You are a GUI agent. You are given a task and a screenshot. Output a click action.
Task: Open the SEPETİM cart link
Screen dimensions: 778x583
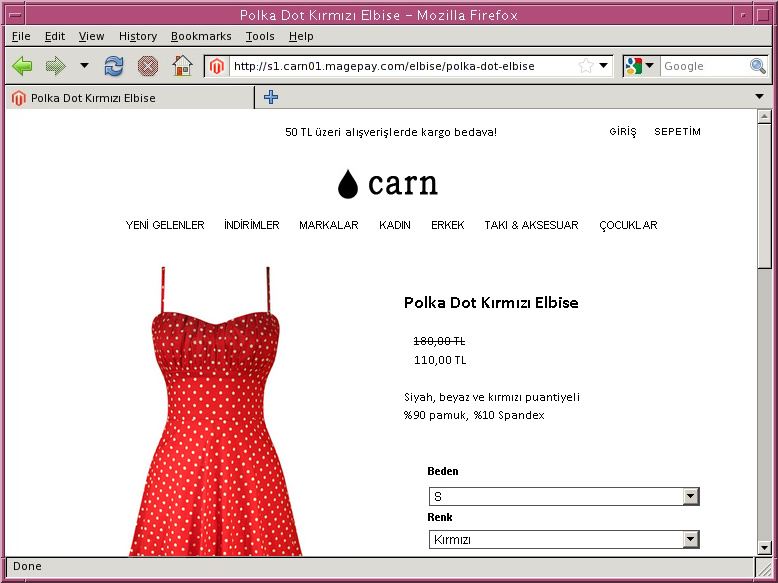point(677,131)
